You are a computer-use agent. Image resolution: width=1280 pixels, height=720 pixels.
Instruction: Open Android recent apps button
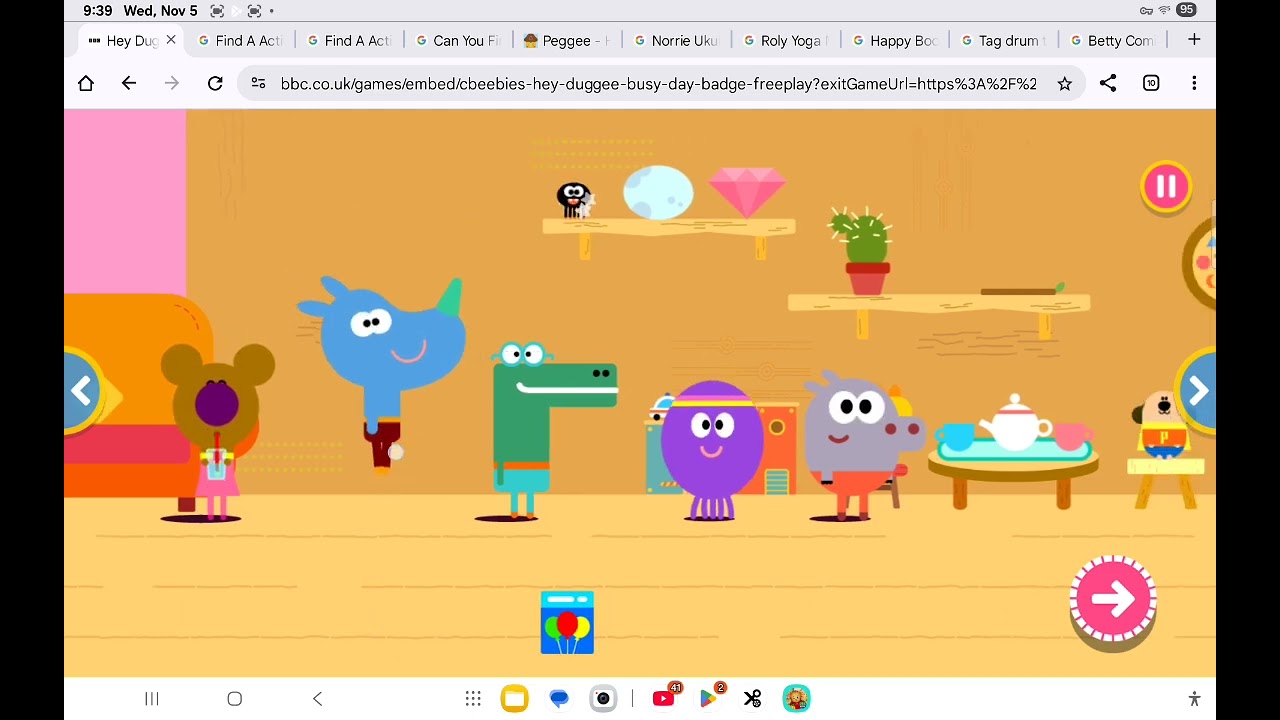pos(152,699)
